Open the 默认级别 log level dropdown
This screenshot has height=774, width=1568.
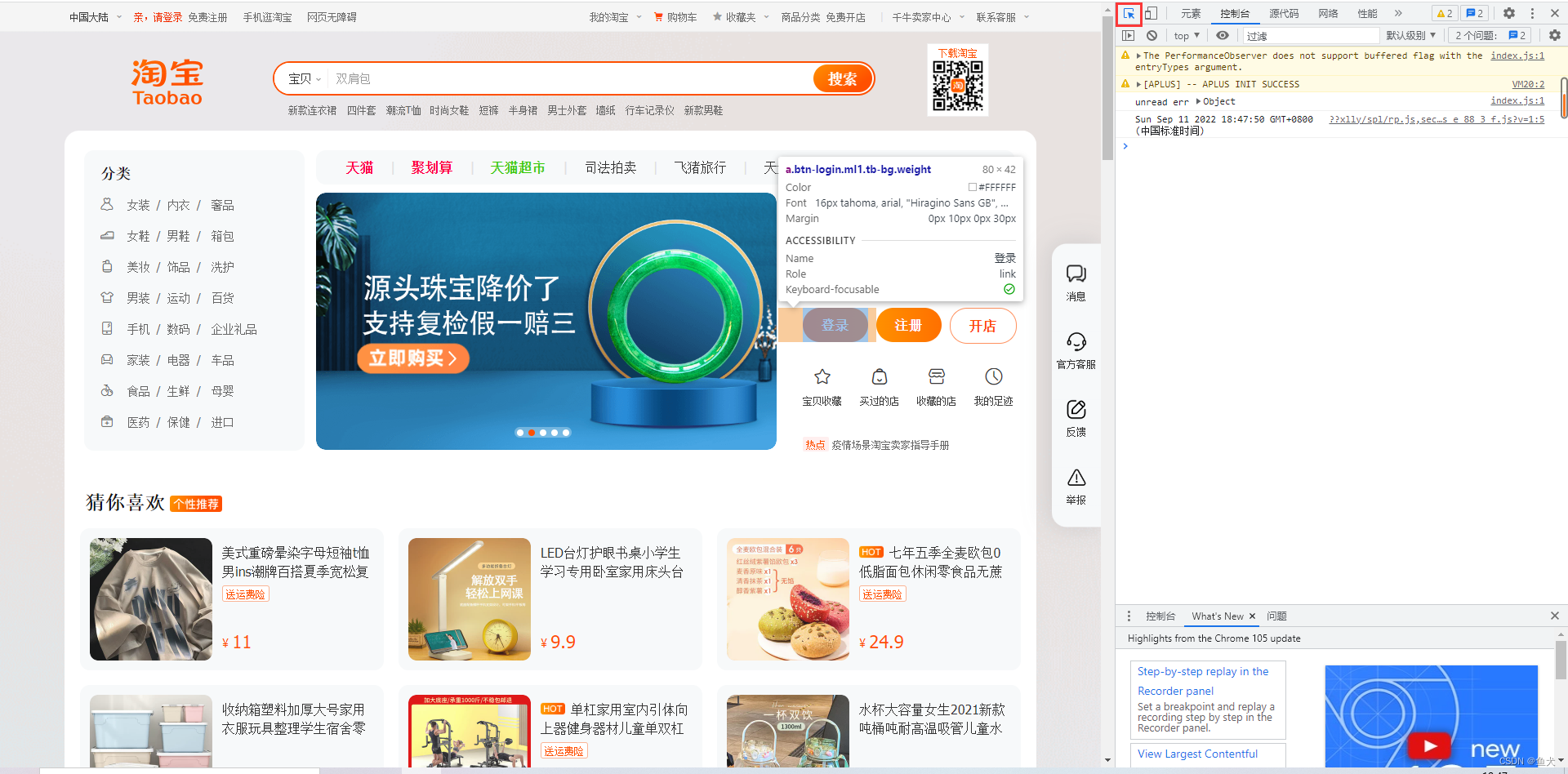pyautogui.click(x=1410, y=35)
